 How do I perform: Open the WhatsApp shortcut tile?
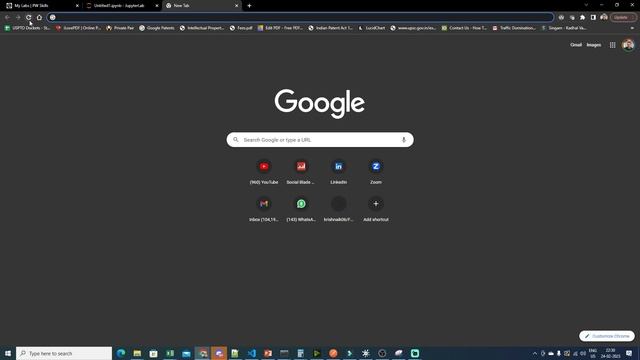click(301, 209)
